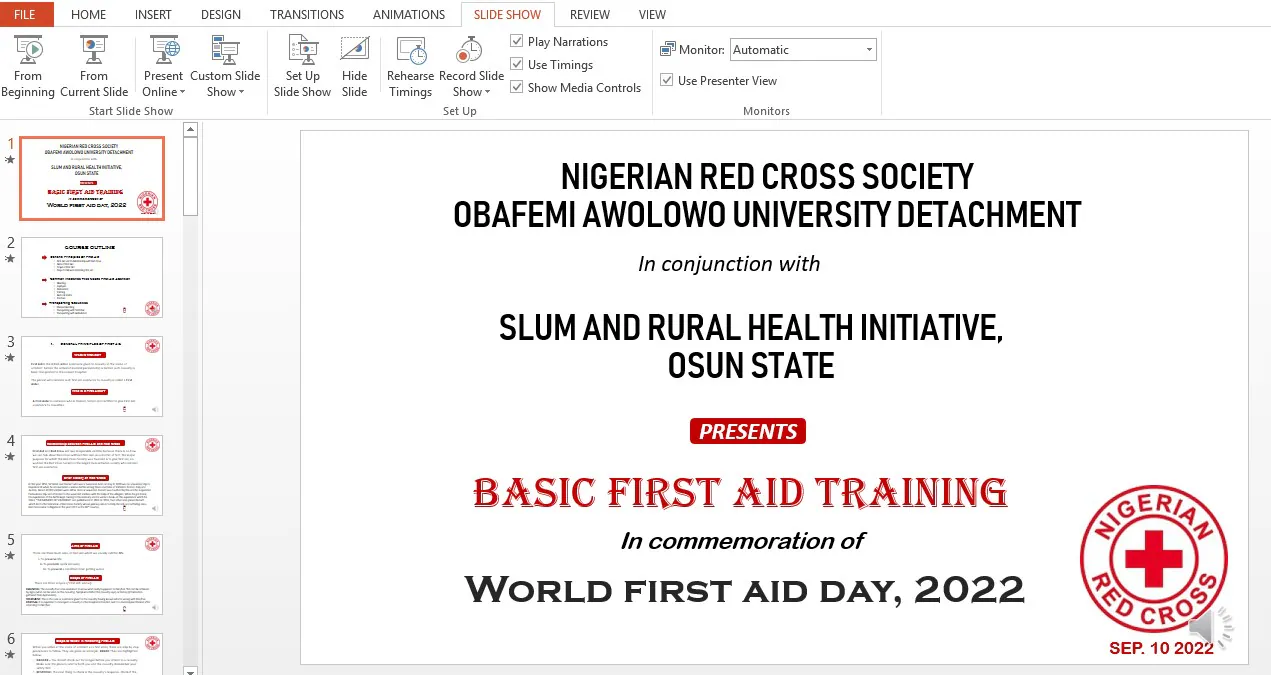Click 'SLUM AND RURAL HEALTH INITIATIVE,' text

(x=751, y=328)
